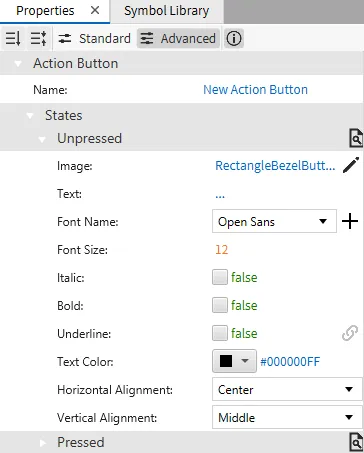Enable the Bold checkbox
Image resolution: width=364 pixels, height=453 pixels.
click(x=220, y=305)
